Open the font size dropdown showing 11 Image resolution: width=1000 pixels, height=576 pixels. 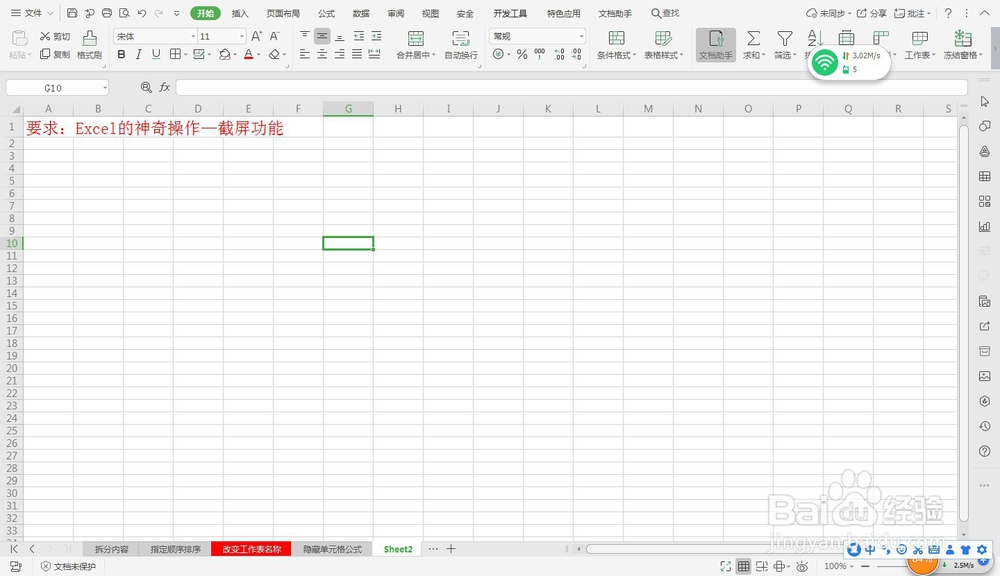tap(242, 36)
